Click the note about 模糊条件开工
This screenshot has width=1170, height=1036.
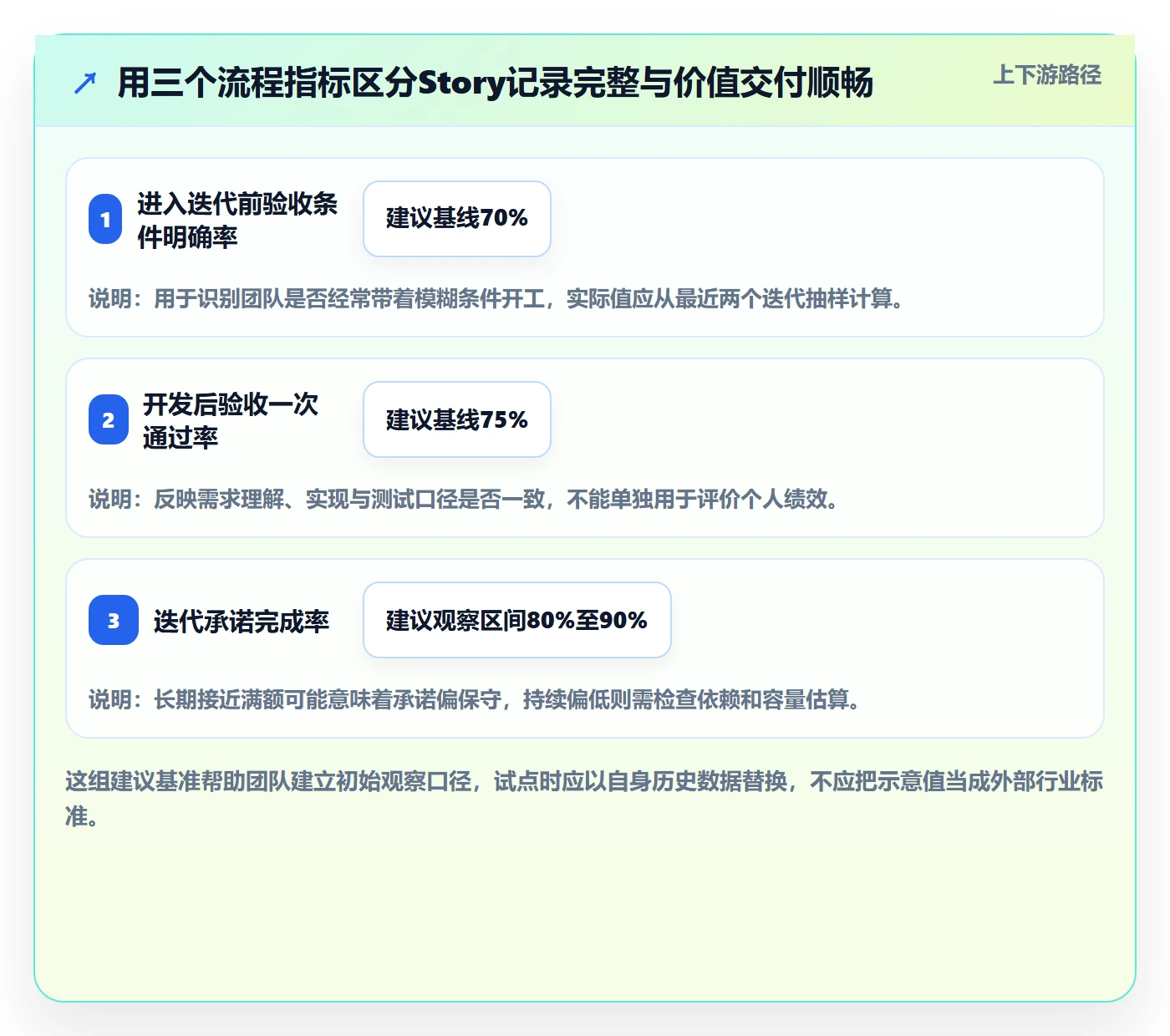pos(496,299)
